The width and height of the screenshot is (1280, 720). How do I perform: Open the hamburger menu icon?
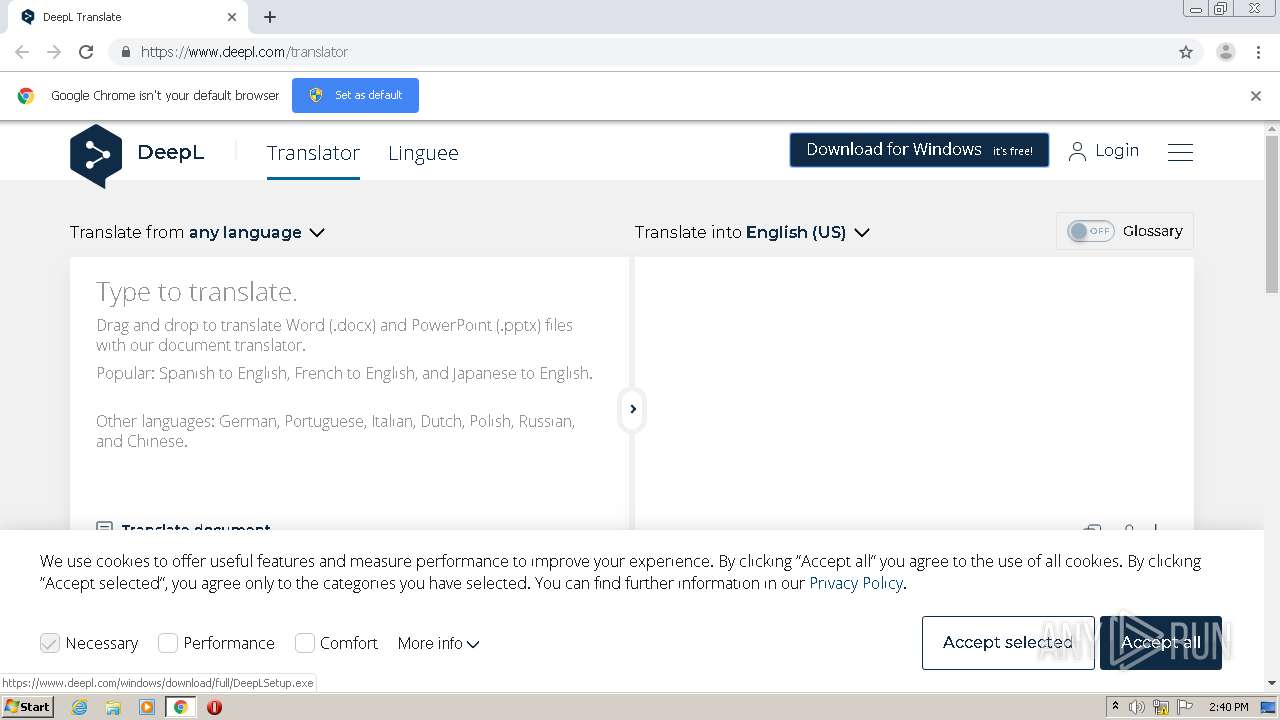pos(1180,152)
